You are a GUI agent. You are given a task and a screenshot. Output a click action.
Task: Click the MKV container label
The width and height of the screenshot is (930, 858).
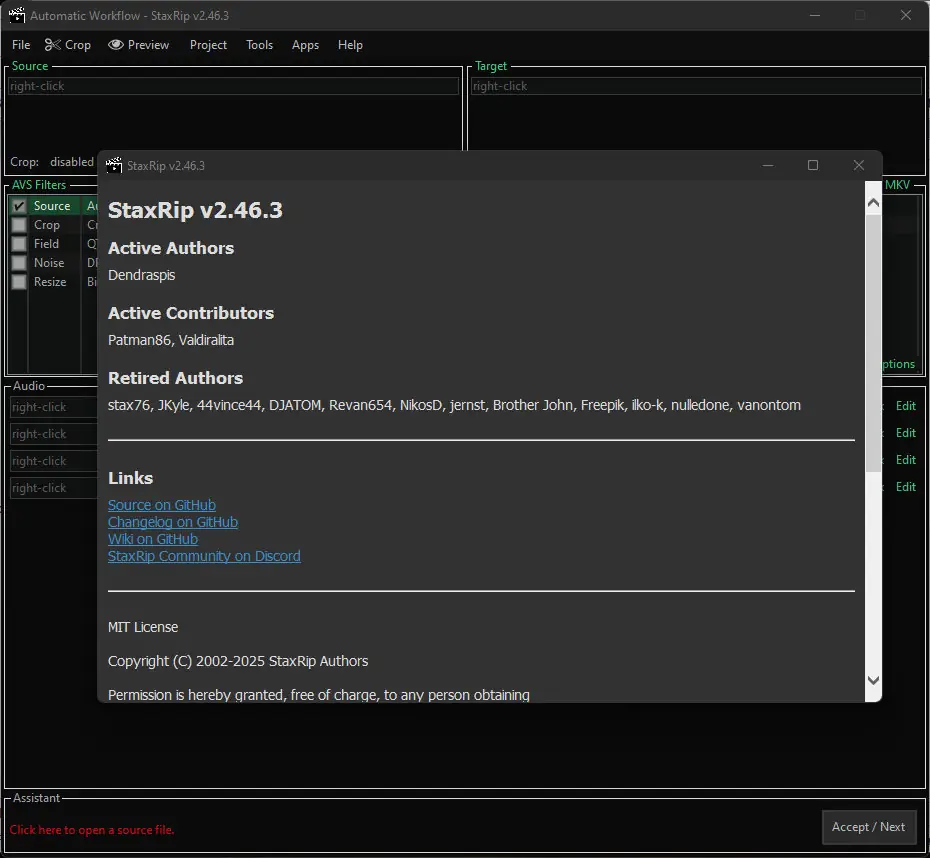pyautogui.click(x=897, y=185)
